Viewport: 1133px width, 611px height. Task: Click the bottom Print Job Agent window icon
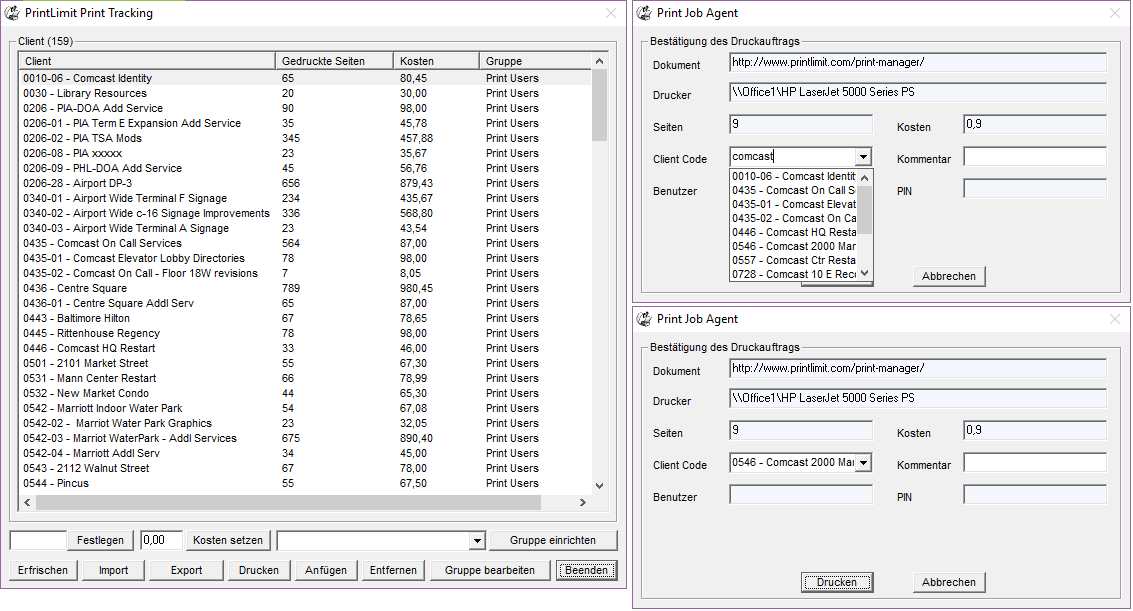[644, 319]
